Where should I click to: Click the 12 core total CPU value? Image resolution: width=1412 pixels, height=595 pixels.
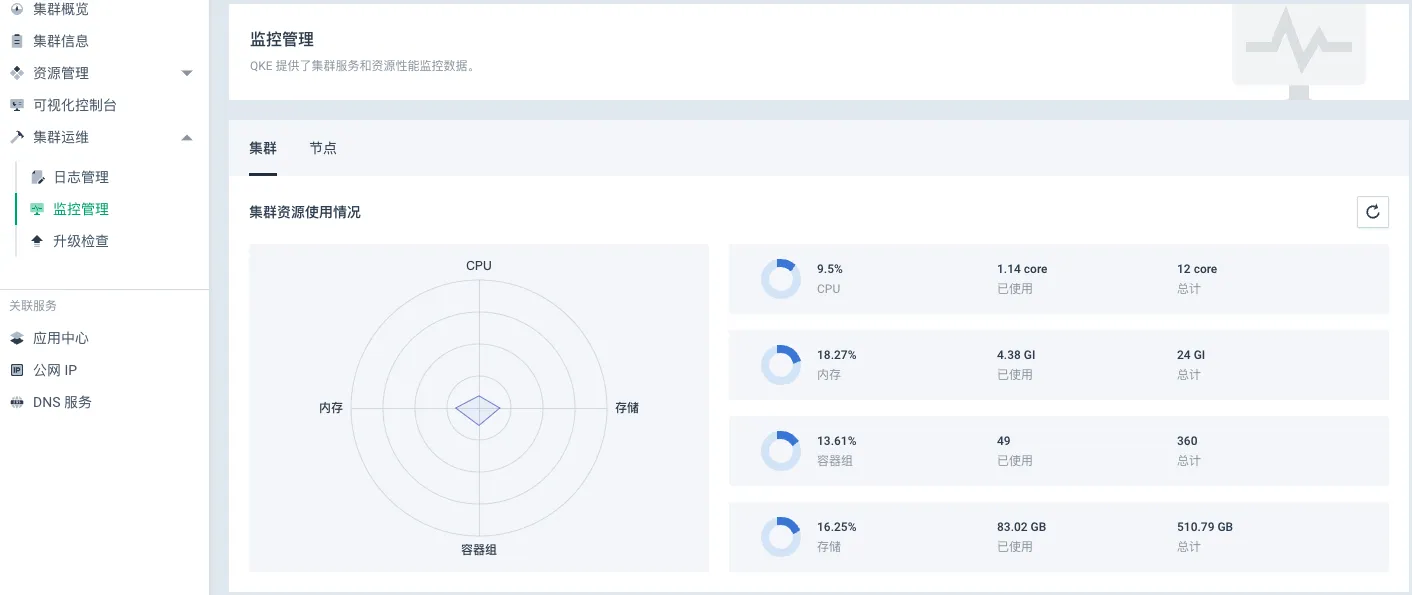(x=1196, y=268)
